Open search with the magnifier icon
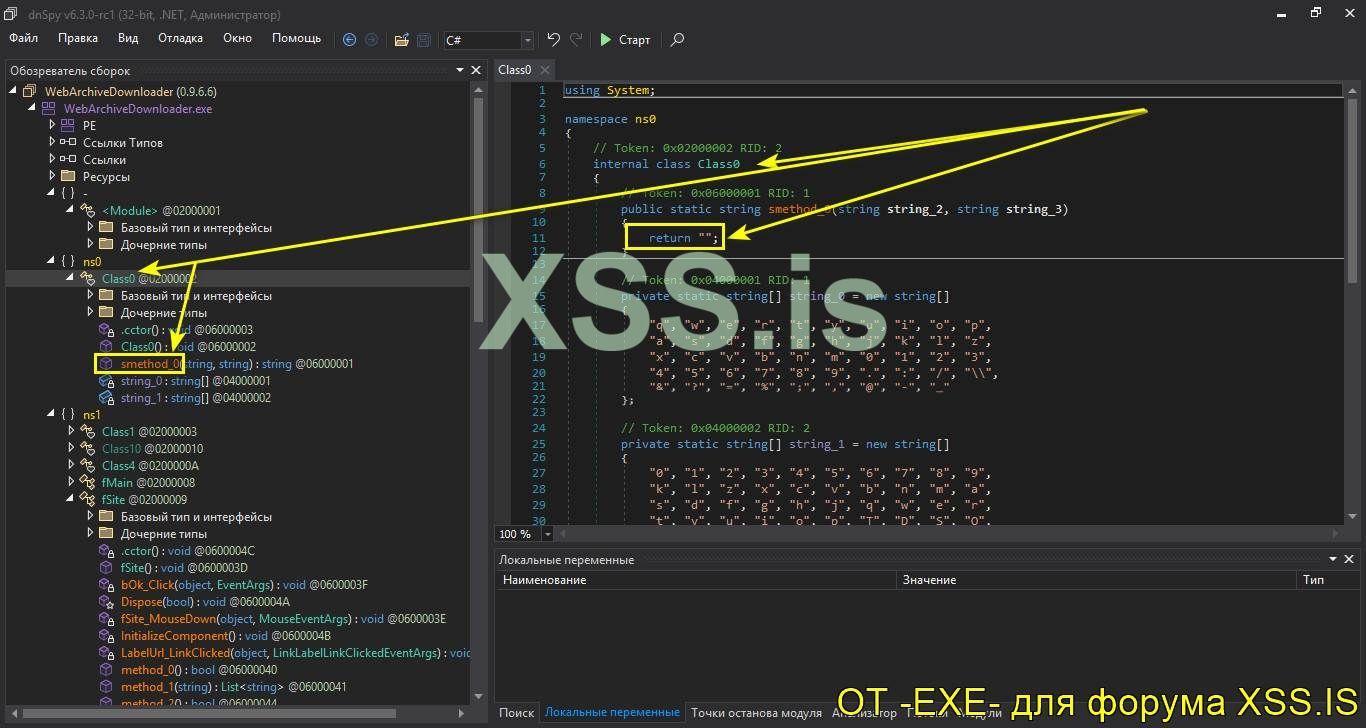Screen dimensions: 1366x728 (677, 40)
